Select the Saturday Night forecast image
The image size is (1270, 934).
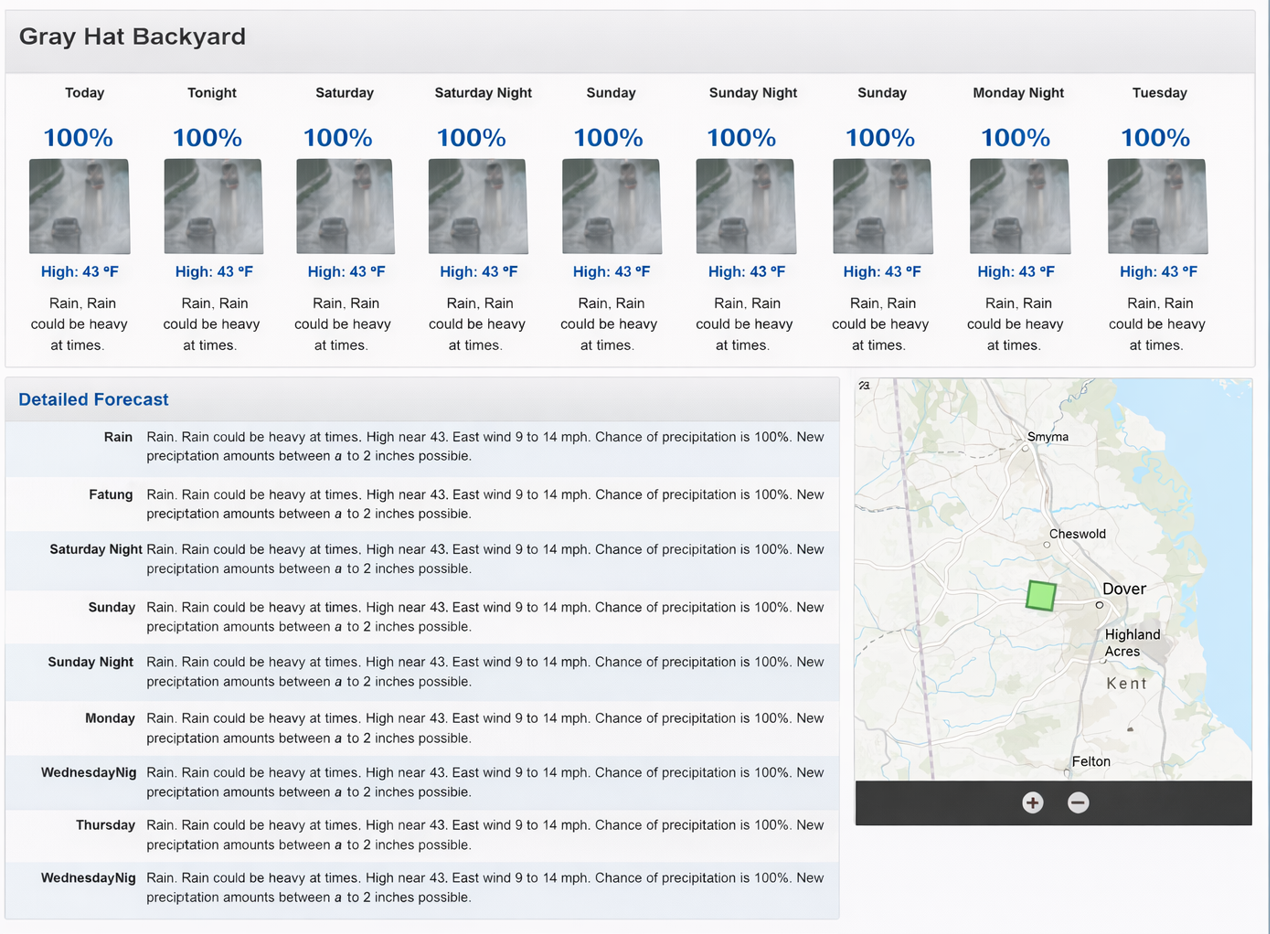(x=478, y=207)
